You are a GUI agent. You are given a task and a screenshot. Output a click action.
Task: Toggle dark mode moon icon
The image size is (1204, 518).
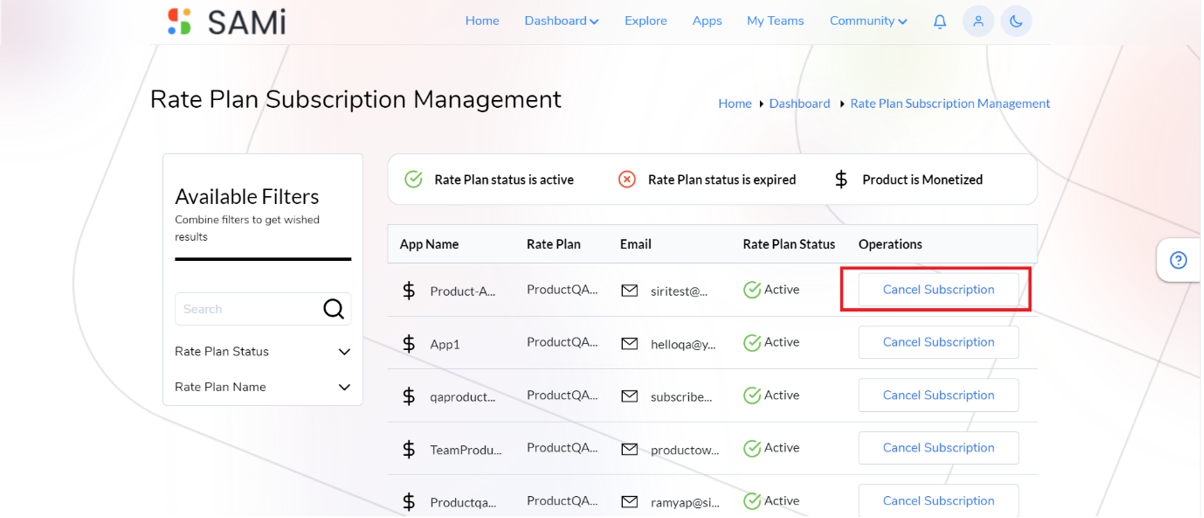(1016, 21)
